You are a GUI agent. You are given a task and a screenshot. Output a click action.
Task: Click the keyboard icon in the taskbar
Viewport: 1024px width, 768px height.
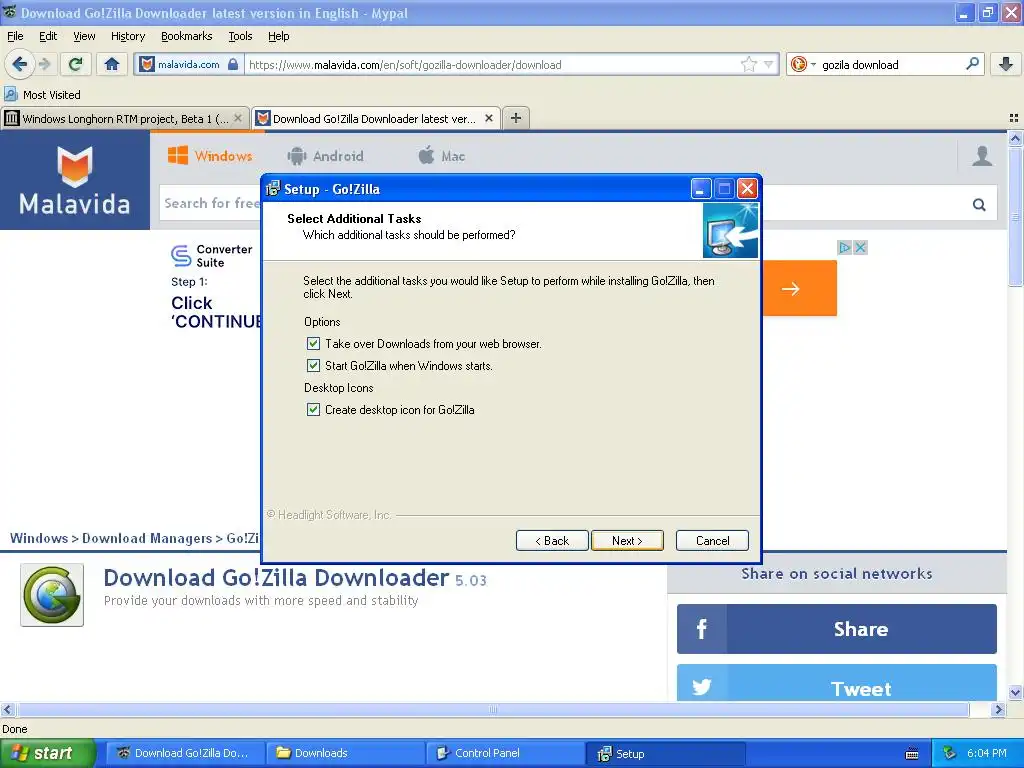(x=912, y=754)
